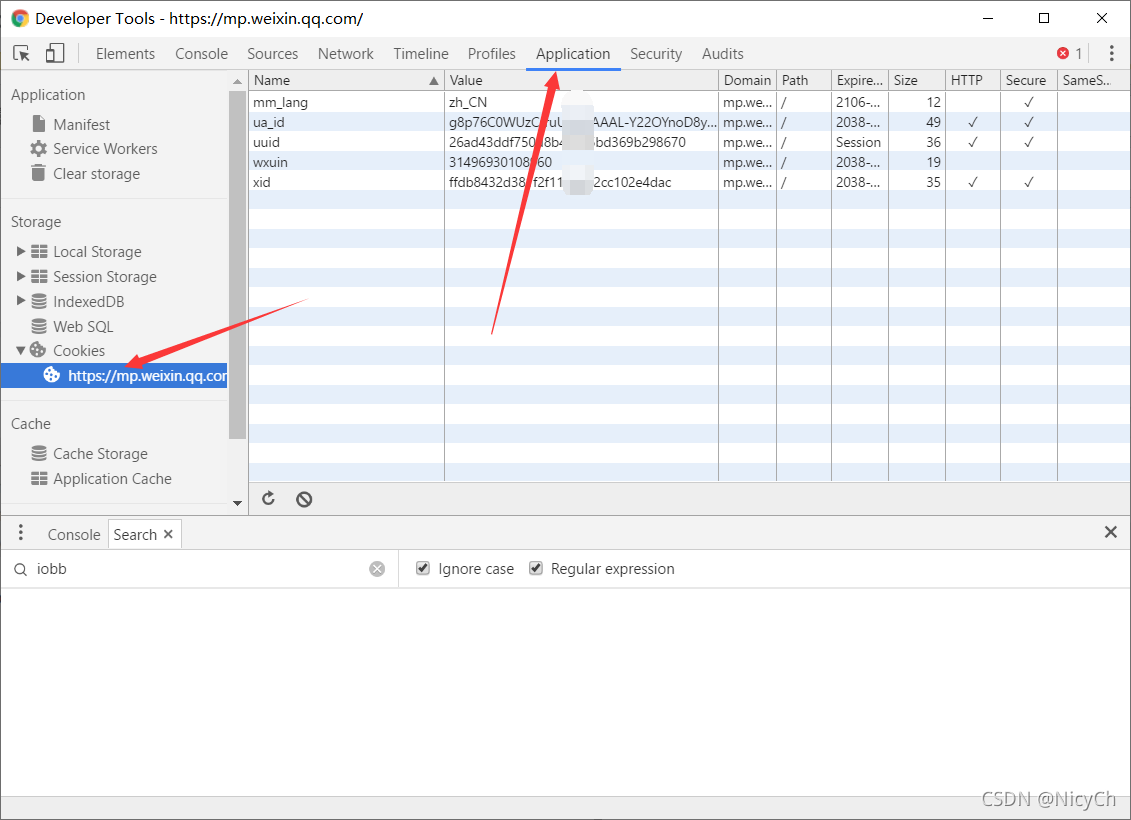Sort cookies by the Expires column header
The height and width of the screenshot is (820, 1131).
pyautogui.click(x=859, y=80)
